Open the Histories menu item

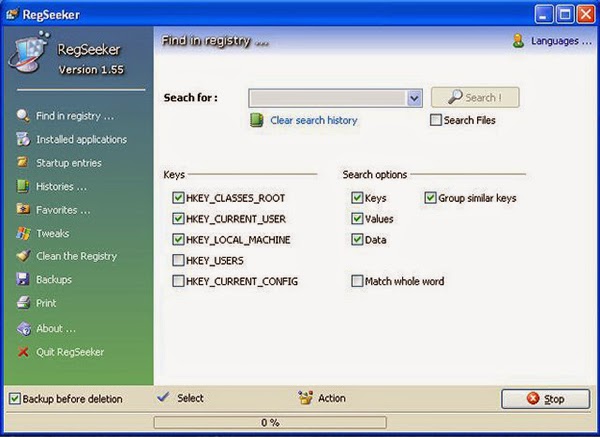click(x=61, y=186)
